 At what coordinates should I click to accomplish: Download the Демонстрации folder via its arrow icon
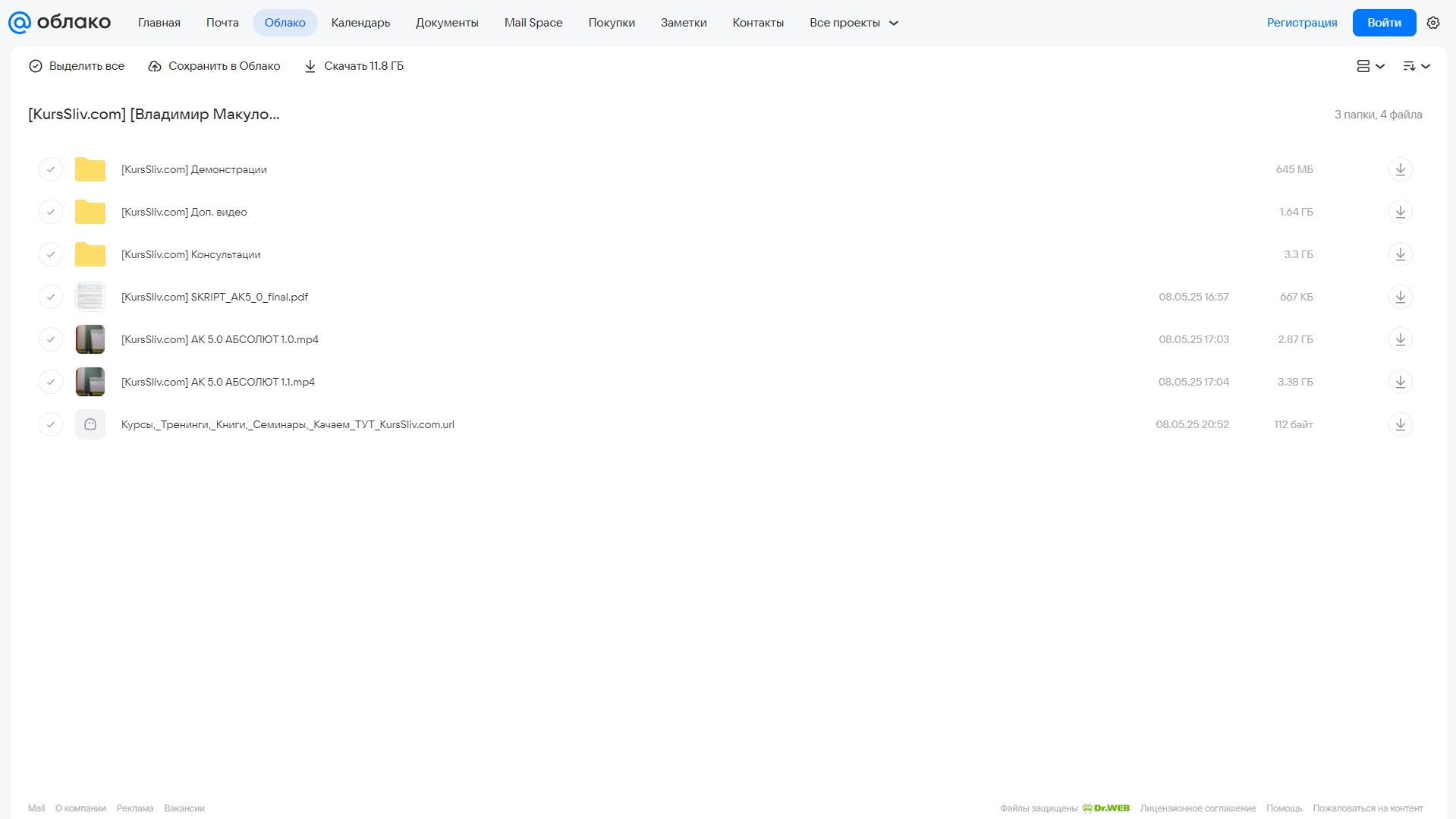pyautogui.click(x=1400, y=169)
